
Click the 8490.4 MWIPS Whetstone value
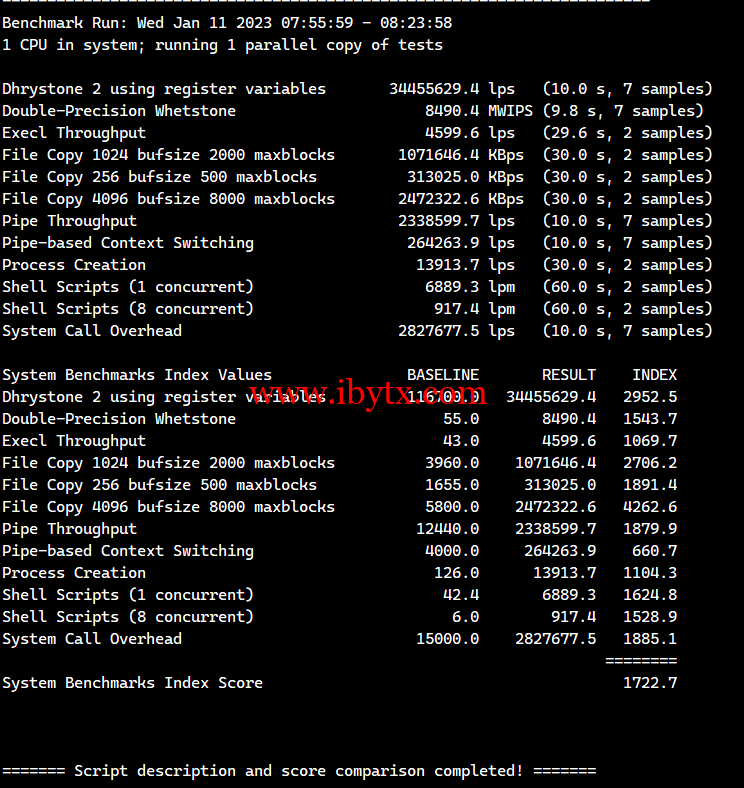(x=452, y=111)
